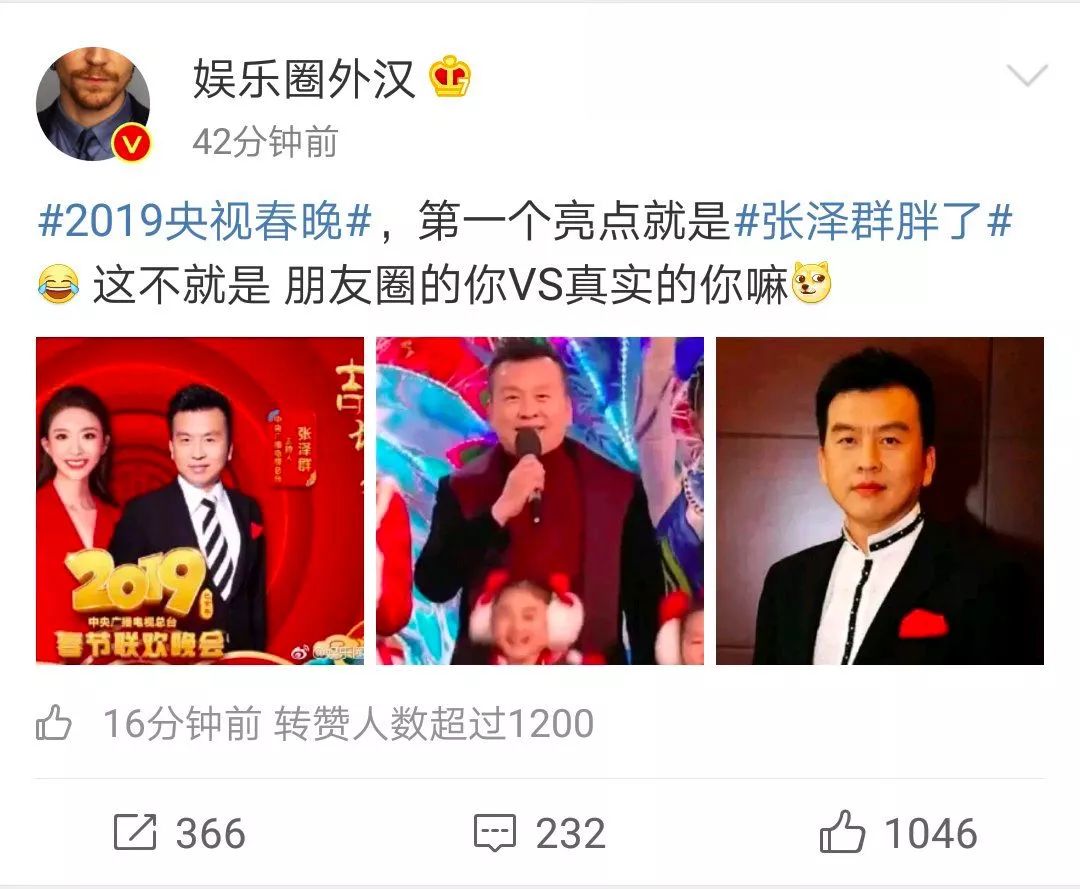Toggle like with the thumbs-up icon

click(x=842, y=832)
